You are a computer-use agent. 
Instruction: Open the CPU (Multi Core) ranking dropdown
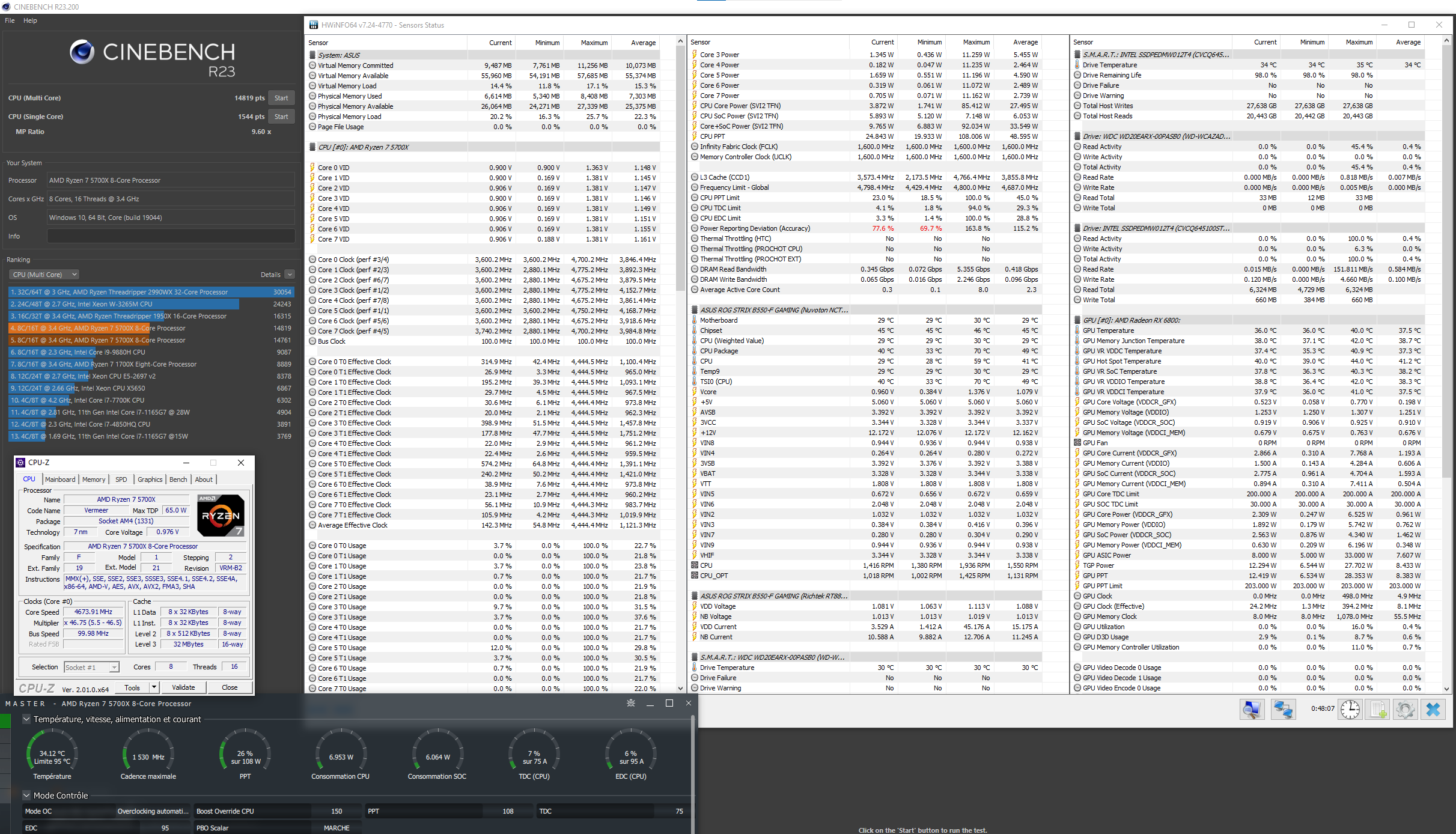click(x=44, y=275)
